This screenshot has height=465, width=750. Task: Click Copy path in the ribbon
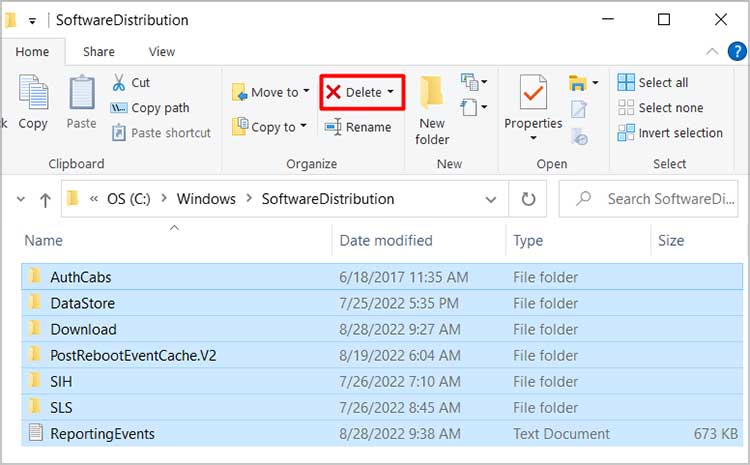pyautogui.click(x=150, y=108)
